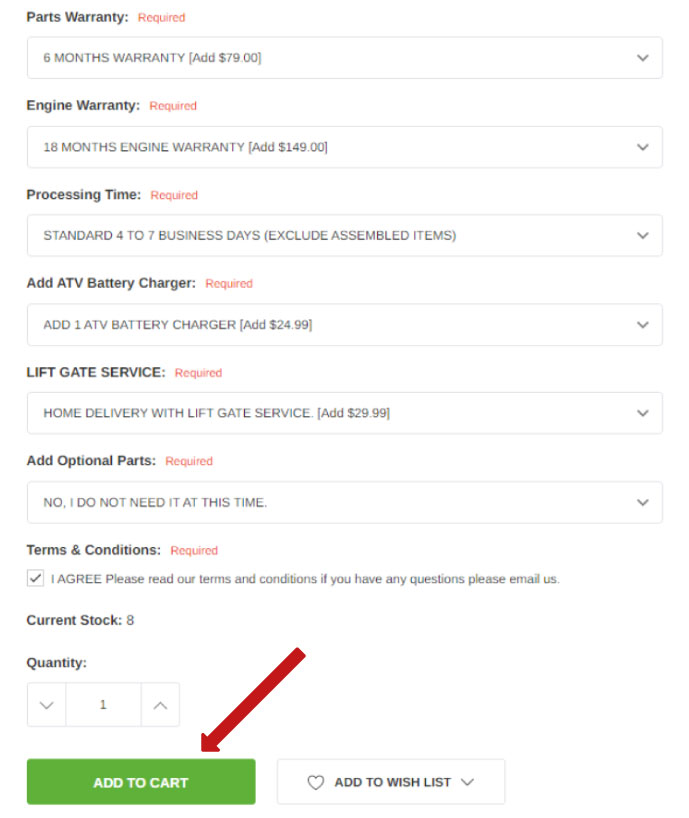Click the heart icon on wish list button
This screenshot has height=818, width=689.
coord(315,783)
